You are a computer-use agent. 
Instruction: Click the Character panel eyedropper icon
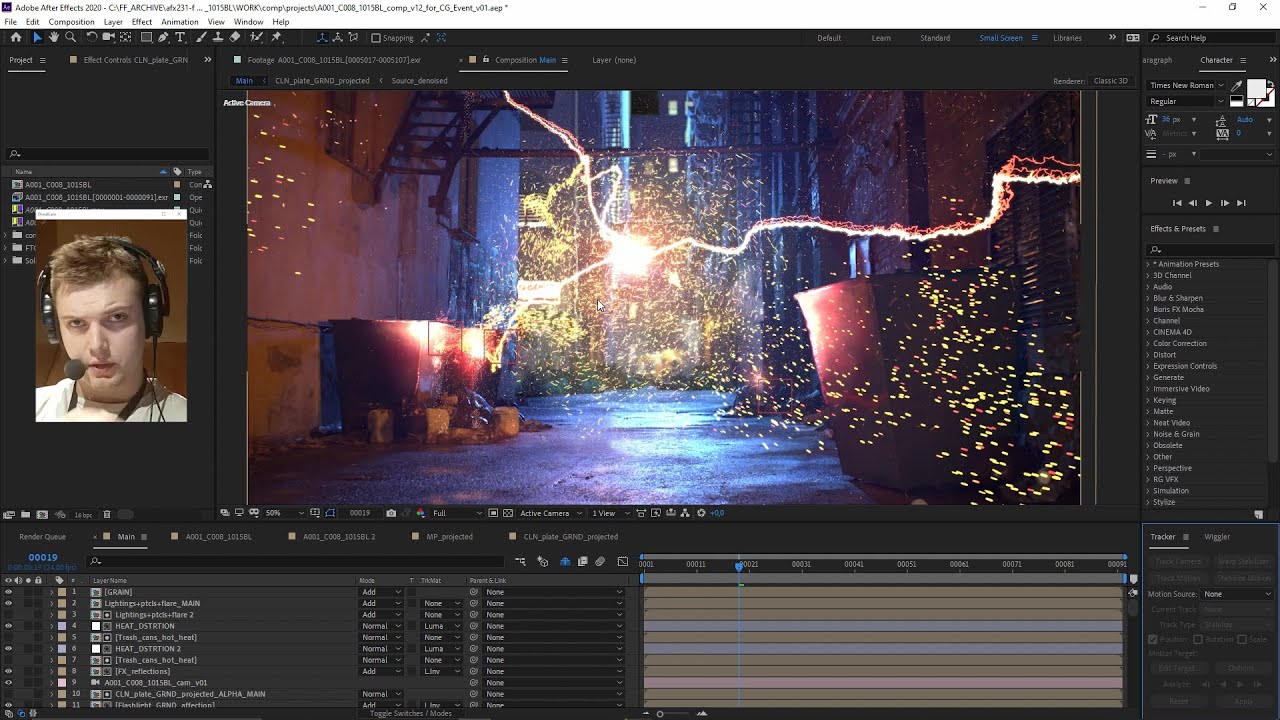click(1237, 86)
